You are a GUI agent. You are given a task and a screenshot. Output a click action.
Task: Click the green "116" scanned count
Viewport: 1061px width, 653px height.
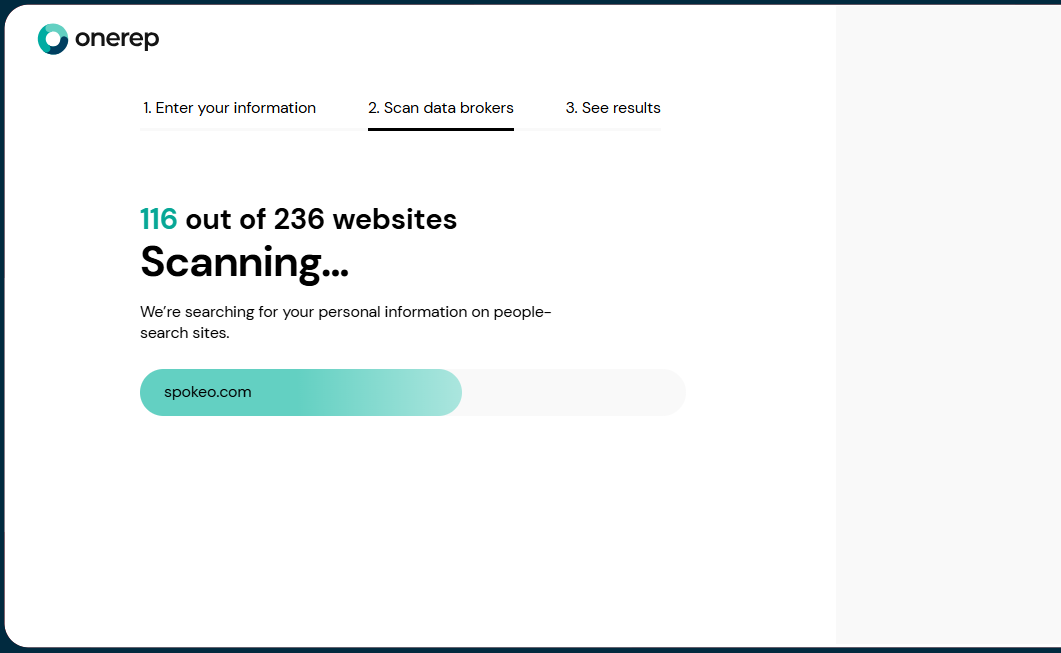pyautogui.click(x=158, y=219)
